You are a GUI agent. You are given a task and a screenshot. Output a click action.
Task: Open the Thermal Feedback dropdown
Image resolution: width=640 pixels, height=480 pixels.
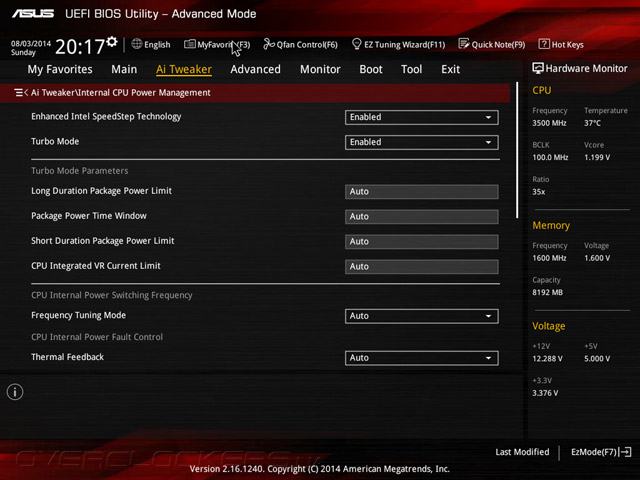tap(422, 358)
